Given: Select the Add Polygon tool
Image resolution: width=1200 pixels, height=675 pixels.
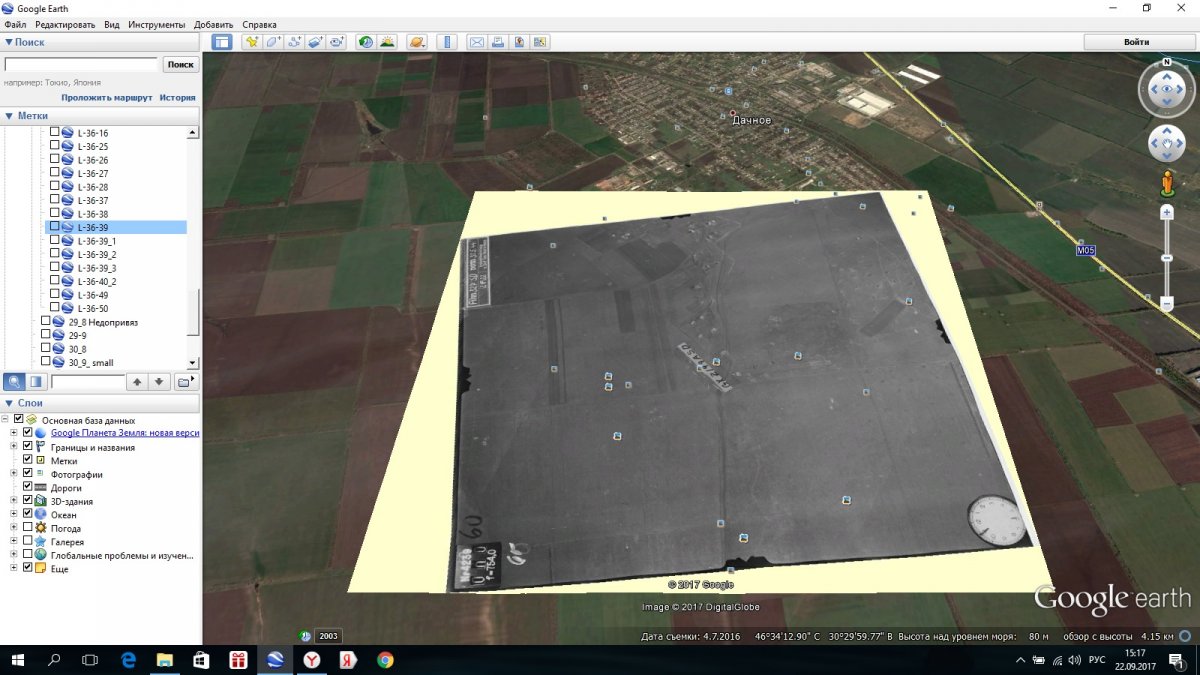Looking at the screenshot, I should coord(273,42).
